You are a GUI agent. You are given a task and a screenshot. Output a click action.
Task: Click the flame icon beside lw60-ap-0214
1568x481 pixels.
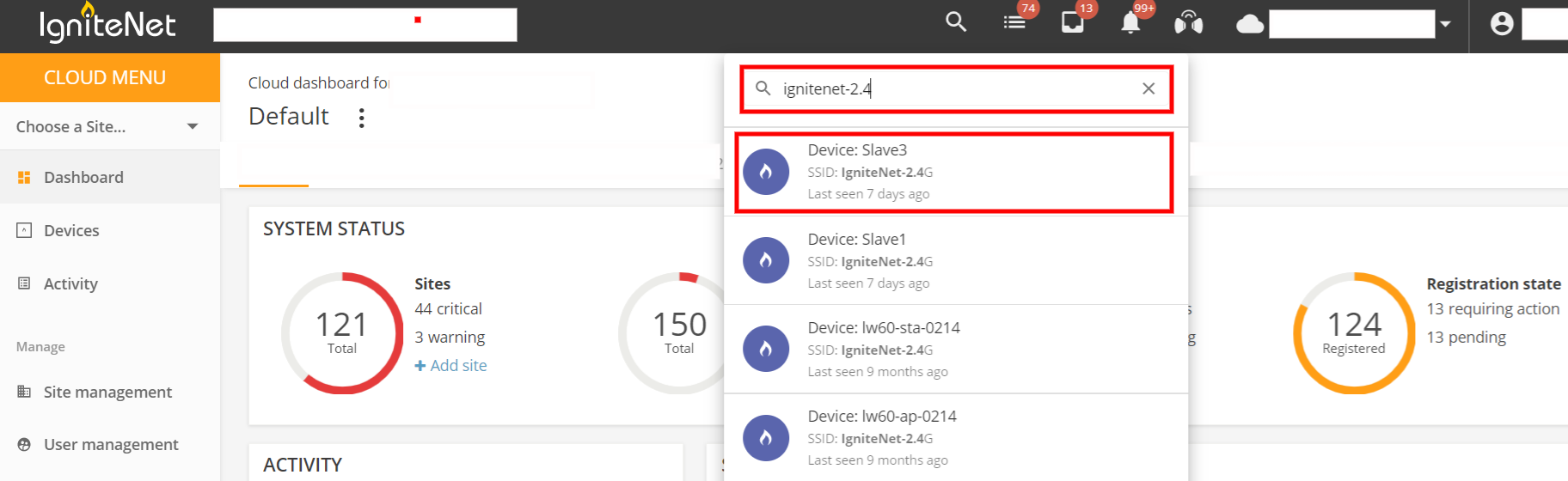click(x=766, y=438)
